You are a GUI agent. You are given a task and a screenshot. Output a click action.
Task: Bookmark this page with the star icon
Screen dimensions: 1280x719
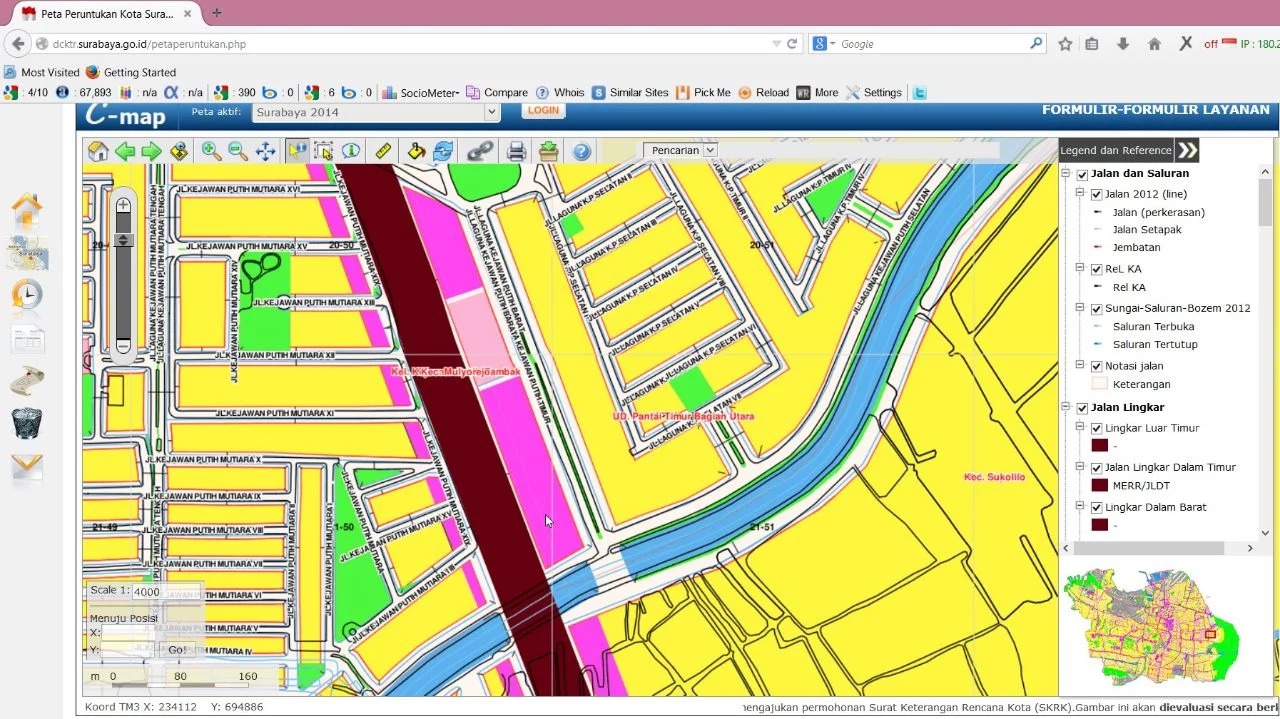[1065, 44]
